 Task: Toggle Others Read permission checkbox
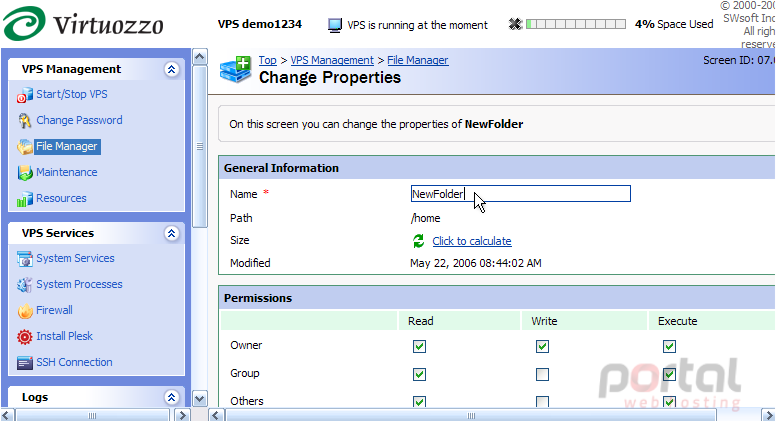[419, 401]
